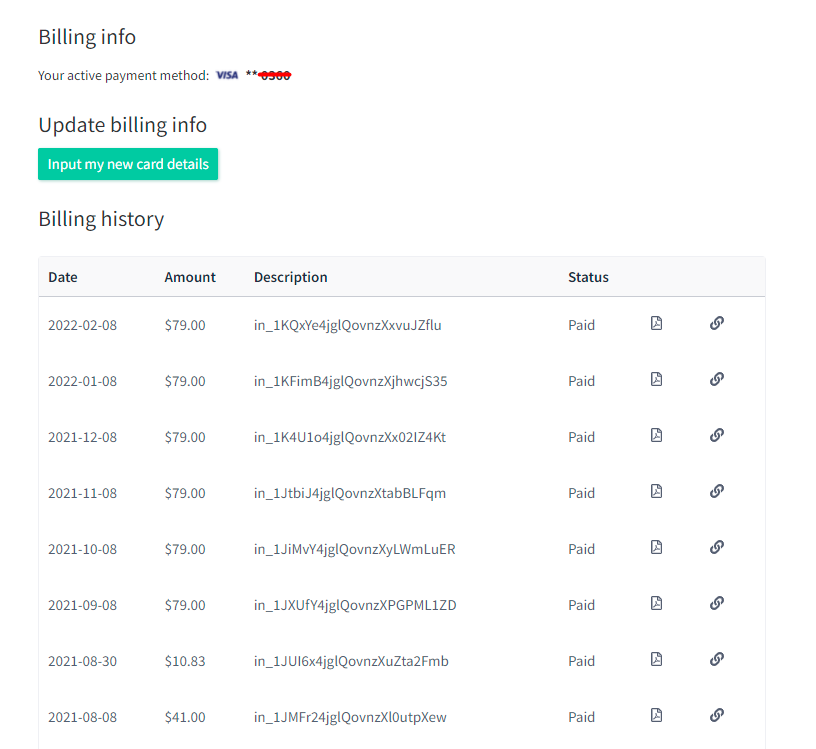Click the date 2021-12-08

click(x=83, y=437)
